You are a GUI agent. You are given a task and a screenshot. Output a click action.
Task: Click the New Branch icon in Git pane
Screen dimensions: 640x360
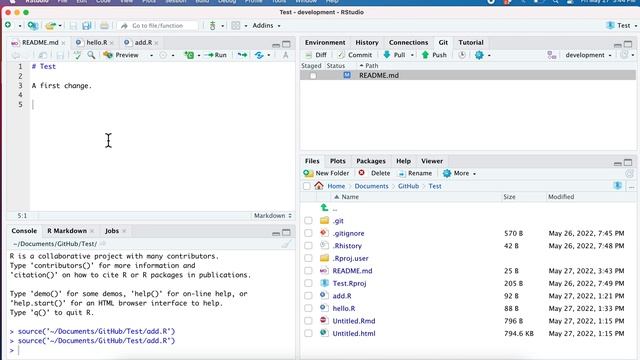[552, 55]
